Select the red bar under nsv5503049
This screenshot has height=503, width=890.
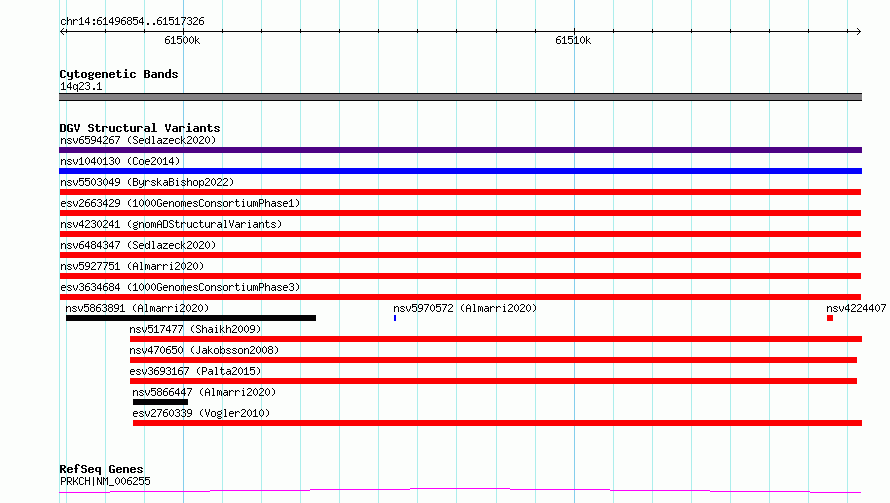pyautogui.click(x=460, y=192)
